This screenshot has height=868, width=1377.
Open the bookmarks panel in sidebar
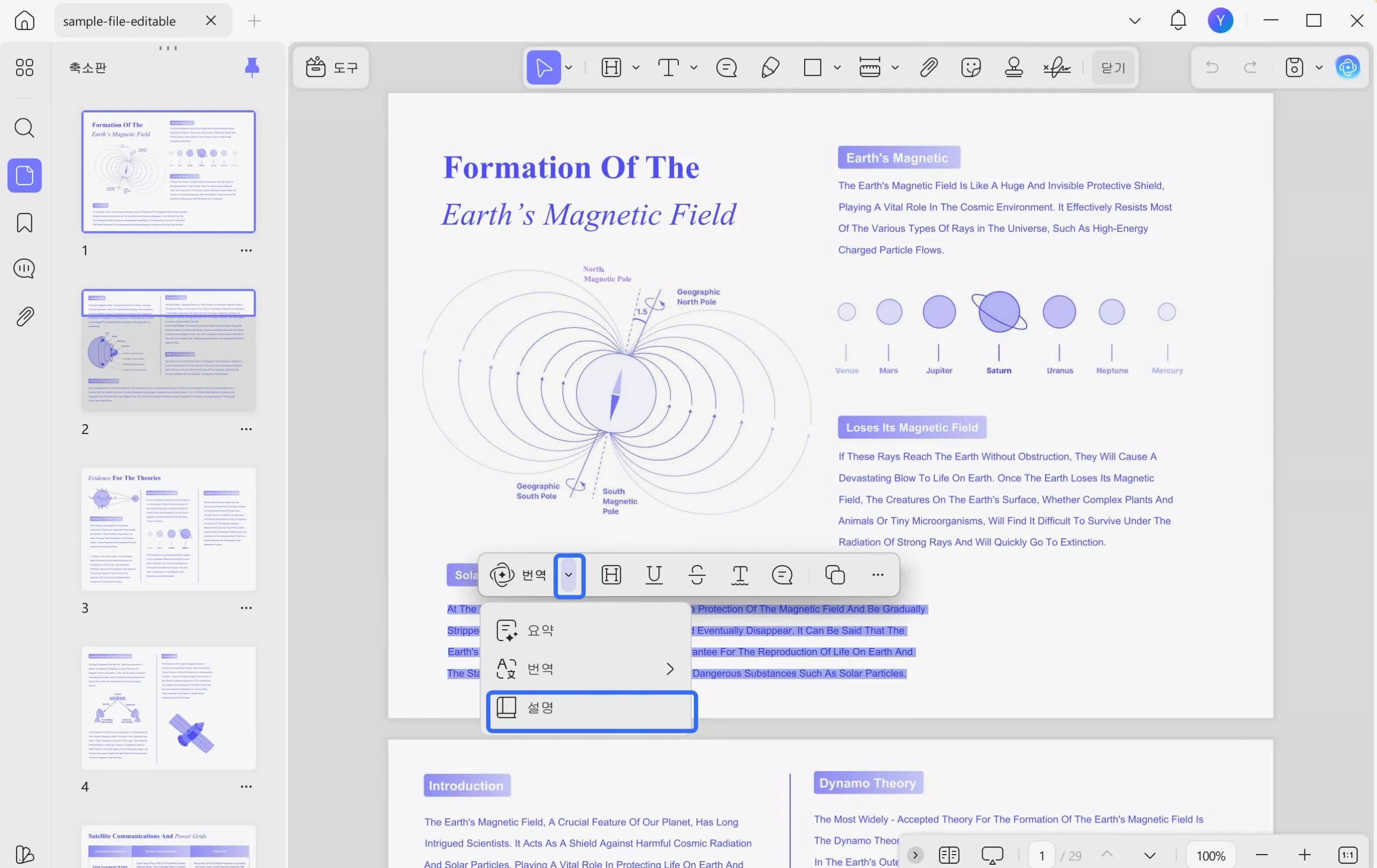point(25,223)
